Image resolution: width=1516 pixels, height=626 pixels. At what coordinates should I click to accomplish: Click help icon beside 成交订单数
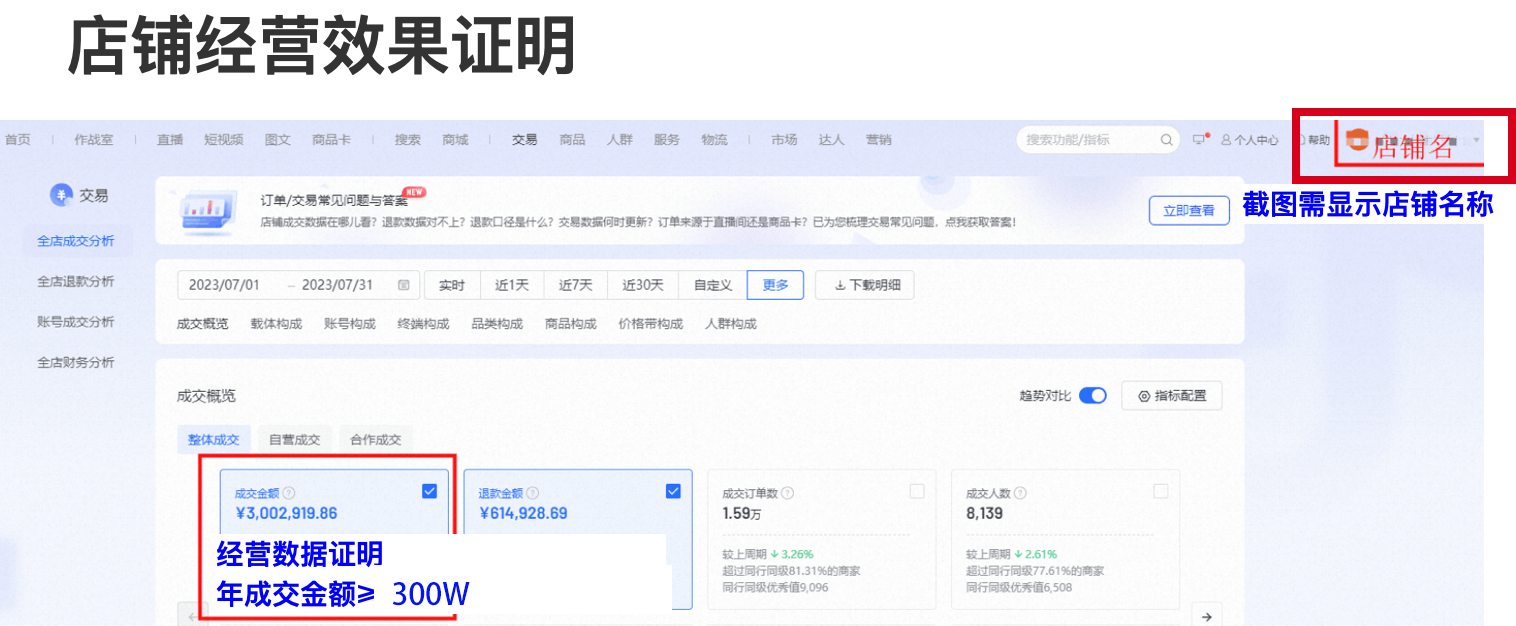pyautogui.click(x=787, y=493)
